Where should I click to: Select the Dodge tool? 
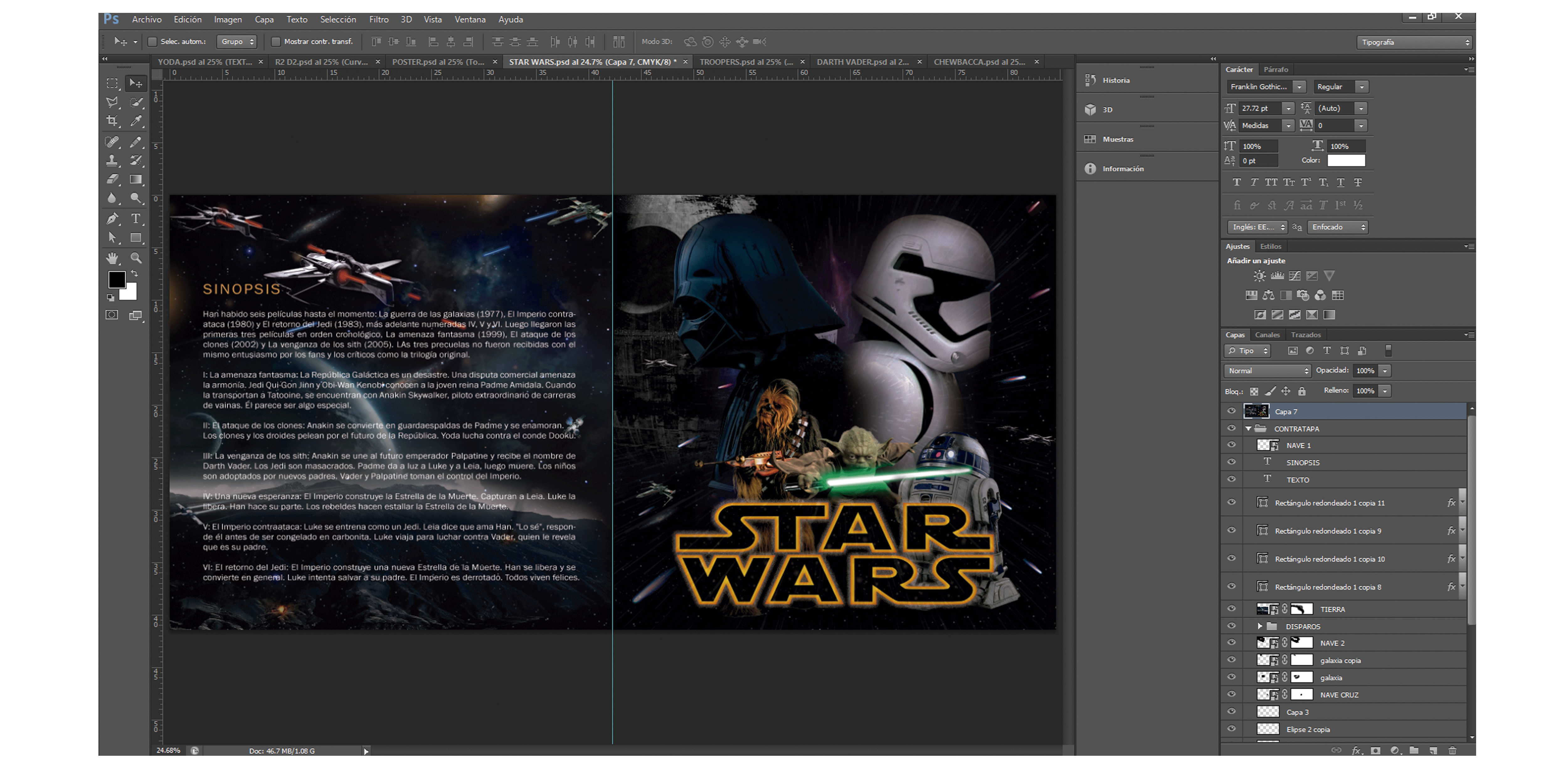pyautogui.click(x=136, y=199)
